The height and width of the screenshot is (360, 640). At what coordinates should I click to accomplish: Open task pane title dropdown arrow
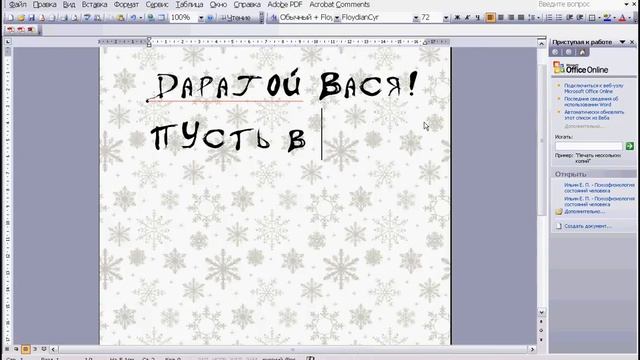coord(622,42)
